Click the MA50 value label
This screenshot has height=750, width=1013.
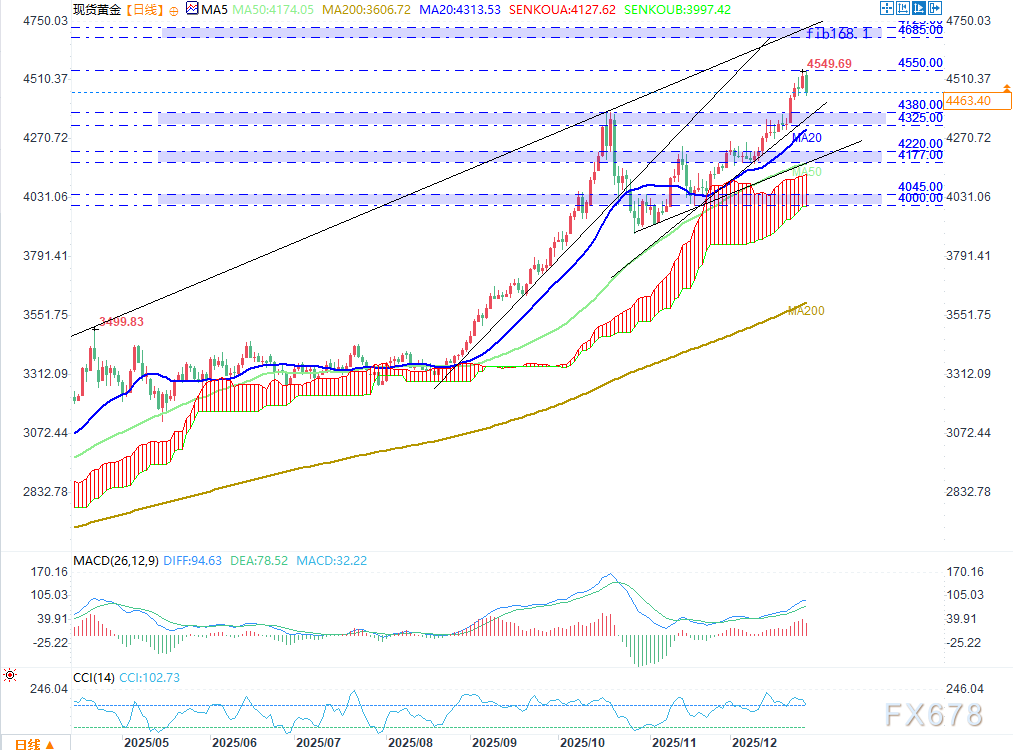(x=273, y=10)
